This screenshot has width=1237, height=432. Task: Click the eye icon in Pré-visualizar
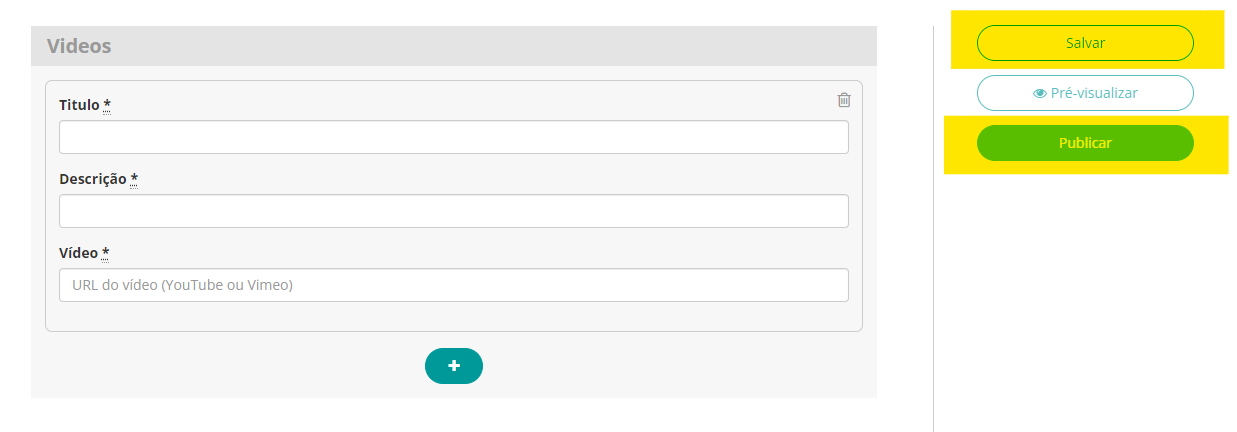coord(1040,93)
